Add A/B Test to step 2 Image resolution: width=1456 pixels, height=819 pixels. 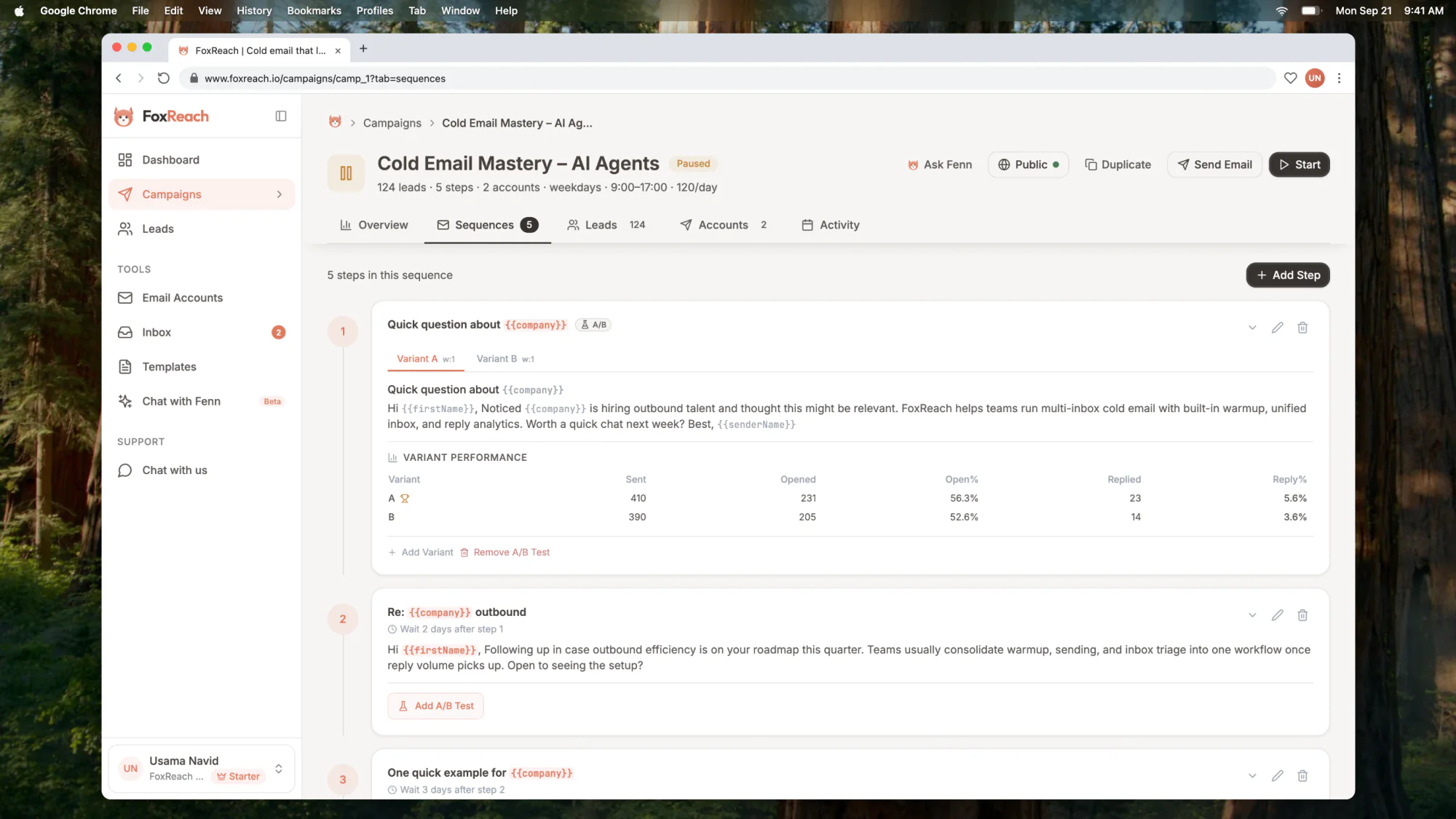click(x=435, y=706)
